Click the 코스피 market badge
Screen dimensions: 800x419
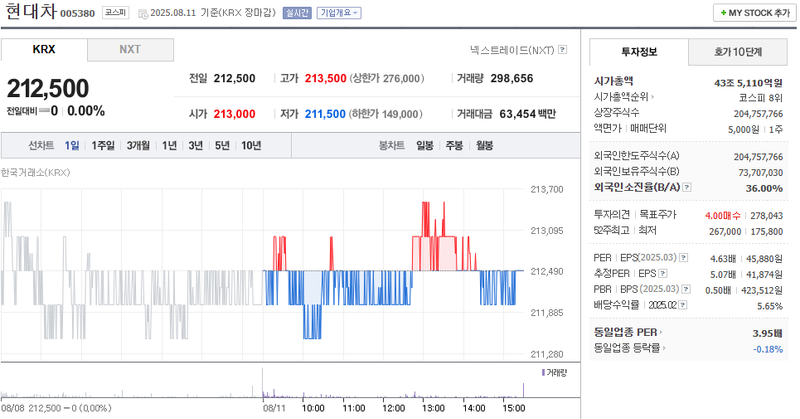point(116,12)
